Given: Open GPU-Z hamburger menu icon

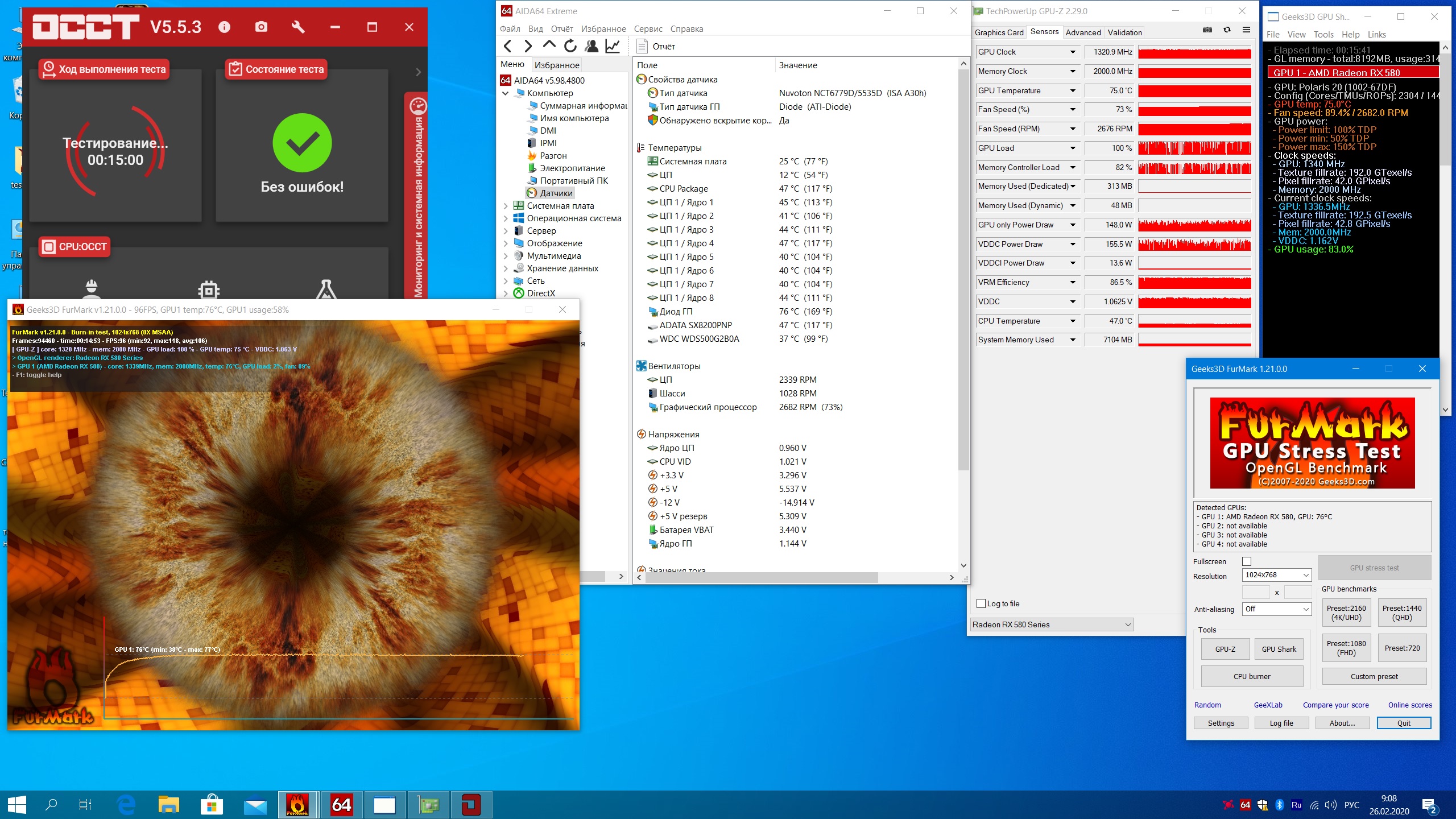Looking at the screenshot, I should pos(1246,30).
